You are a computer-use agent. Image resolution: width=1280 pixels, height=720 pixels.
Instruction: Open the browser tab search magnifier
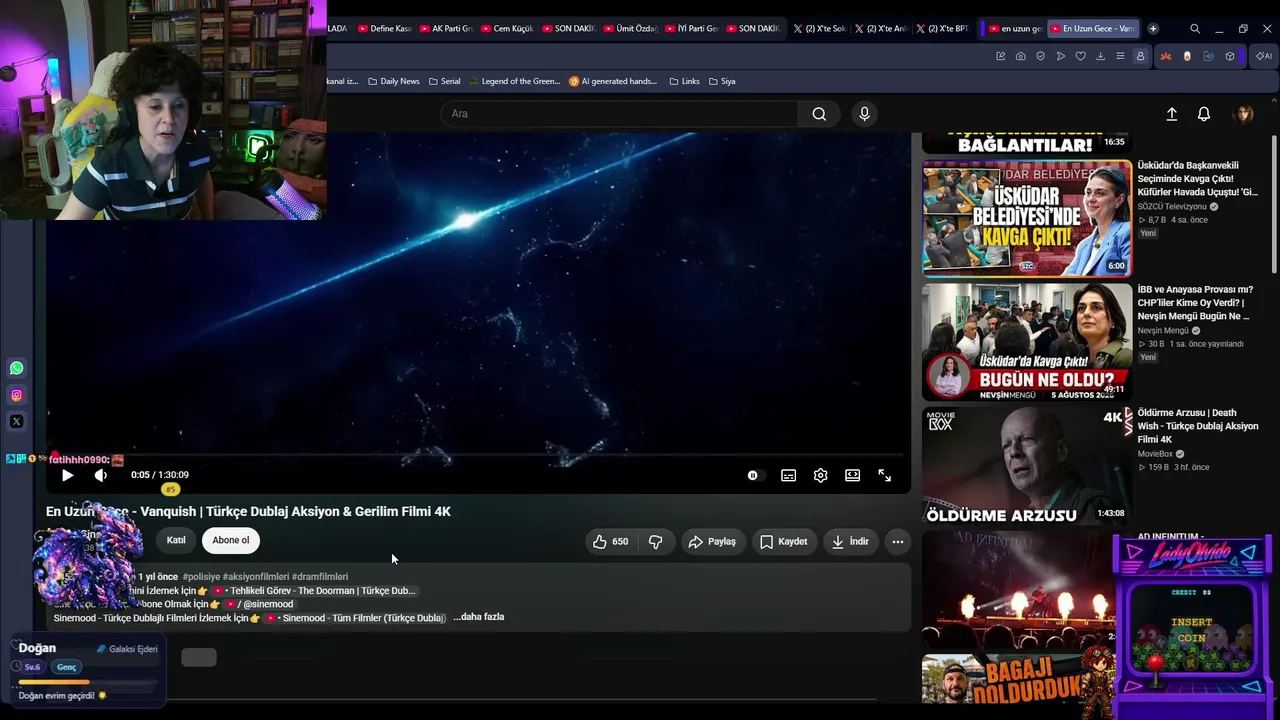(x=1195, y=29)
